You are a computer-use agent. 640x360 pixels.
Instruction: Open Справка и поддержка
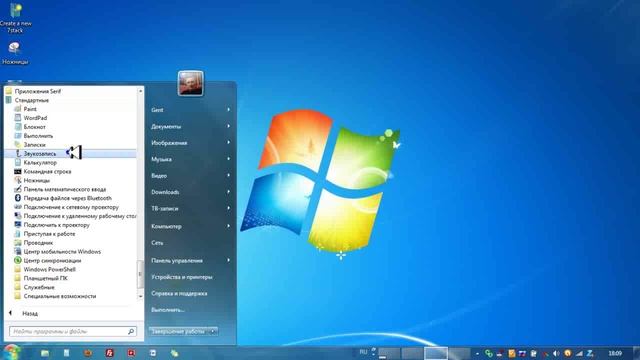[x=179, y=293]
